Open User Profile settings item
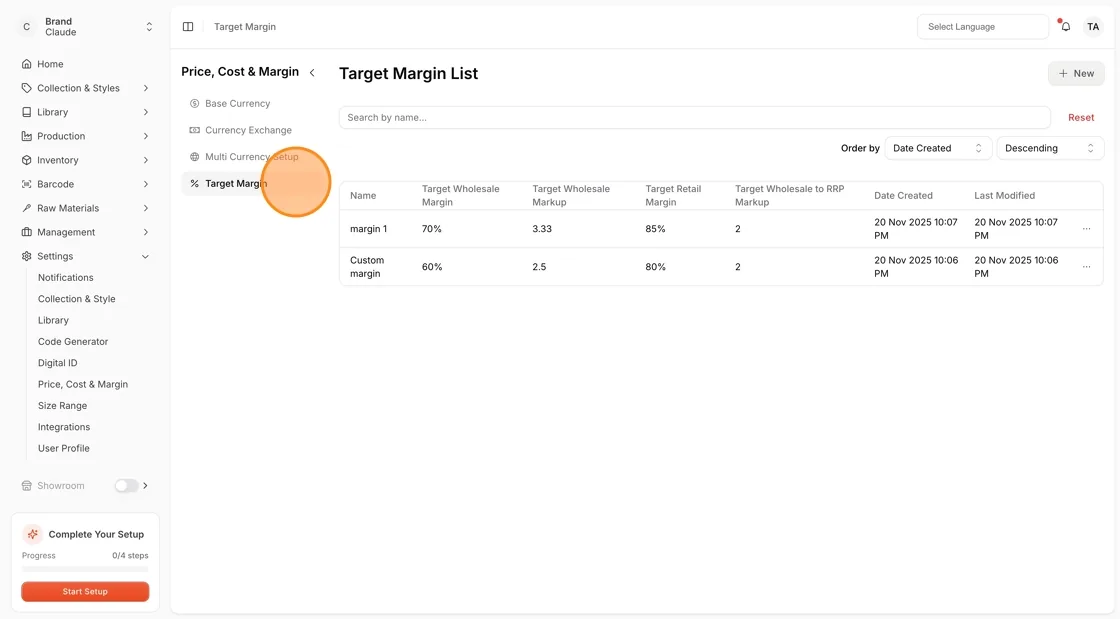The height and width of the screenshot is (619, 1120). pyautogui.click(x=64, y=448)
